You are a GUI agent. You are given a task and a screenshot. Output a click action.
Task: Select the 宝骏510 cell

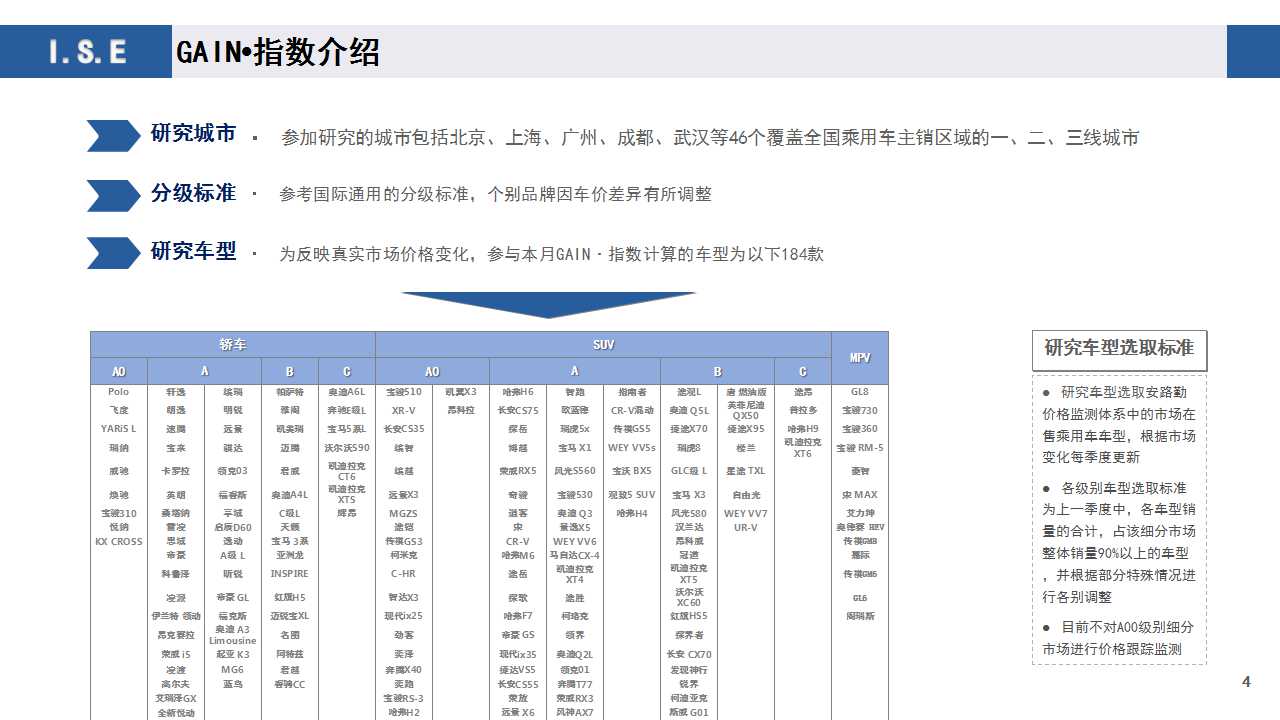point(403,392)
